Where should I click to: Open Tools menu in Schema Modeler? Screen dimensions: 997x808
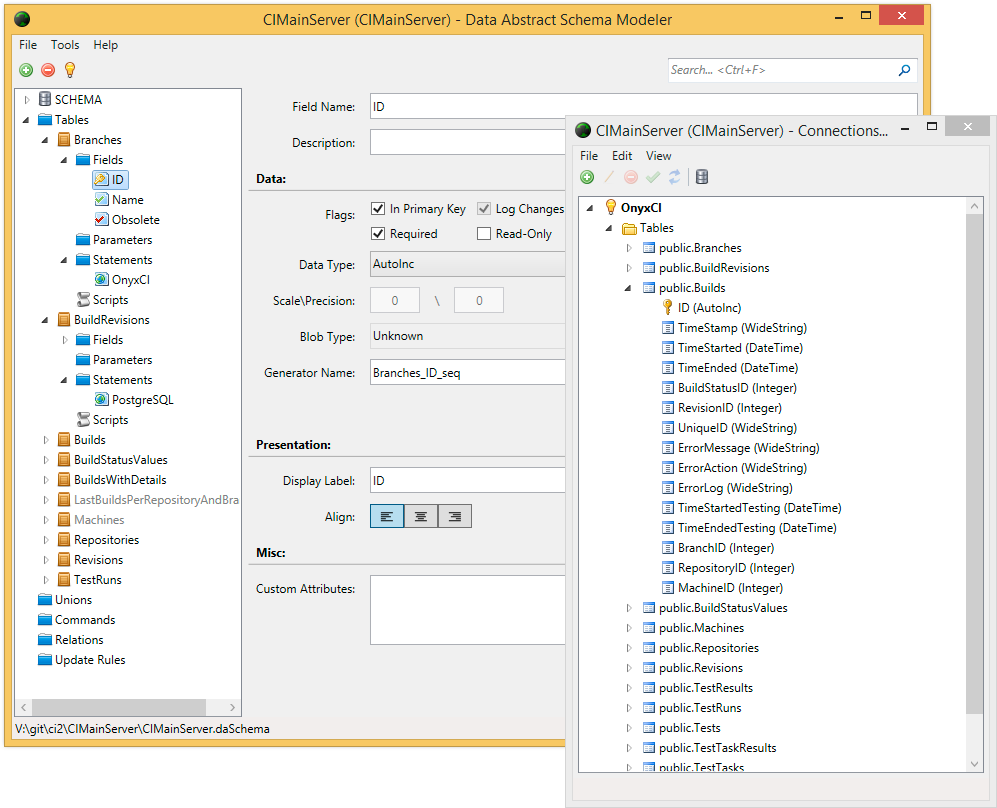65,45
